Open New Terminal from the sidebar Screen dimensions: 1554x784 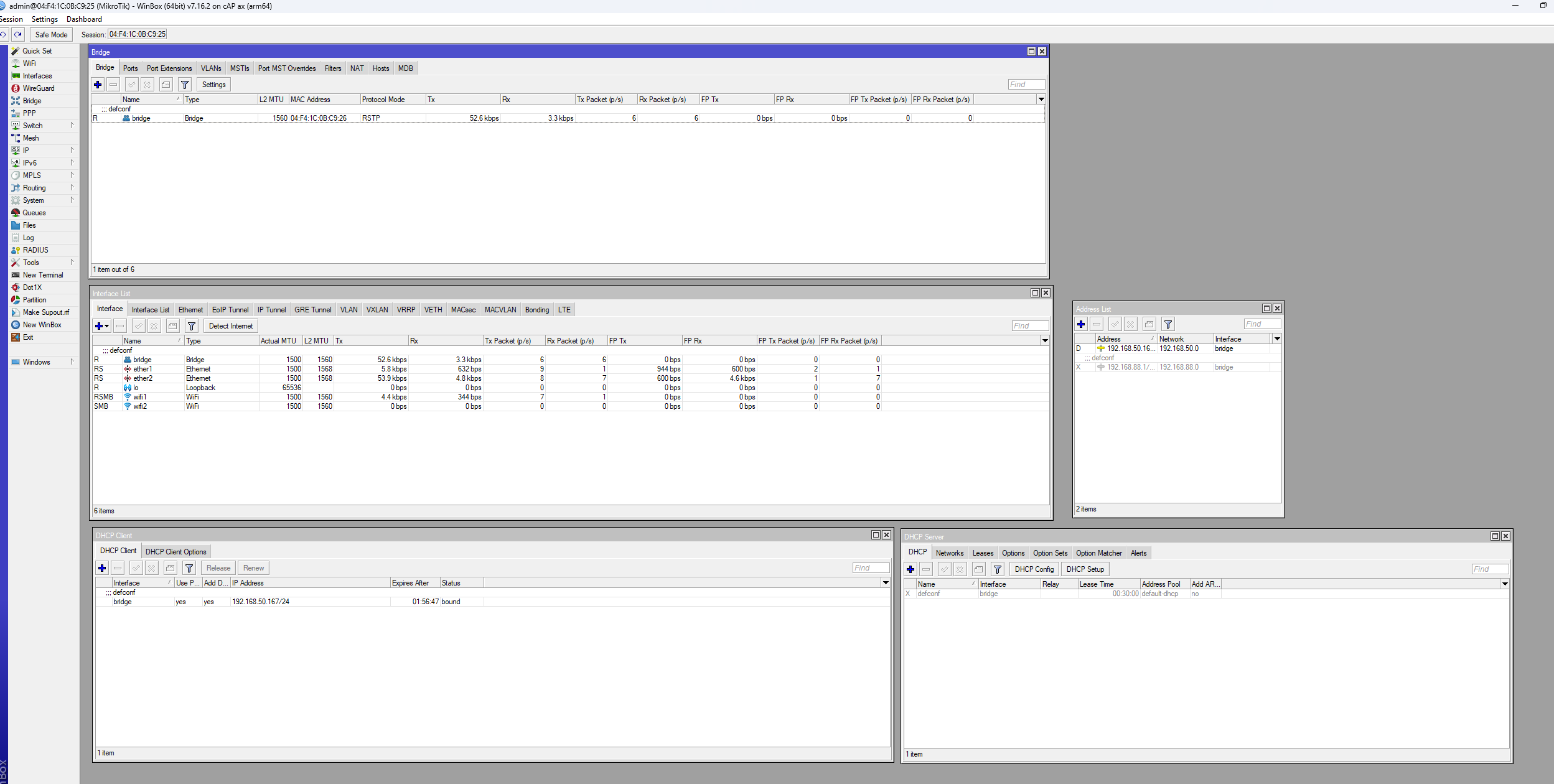42,274
